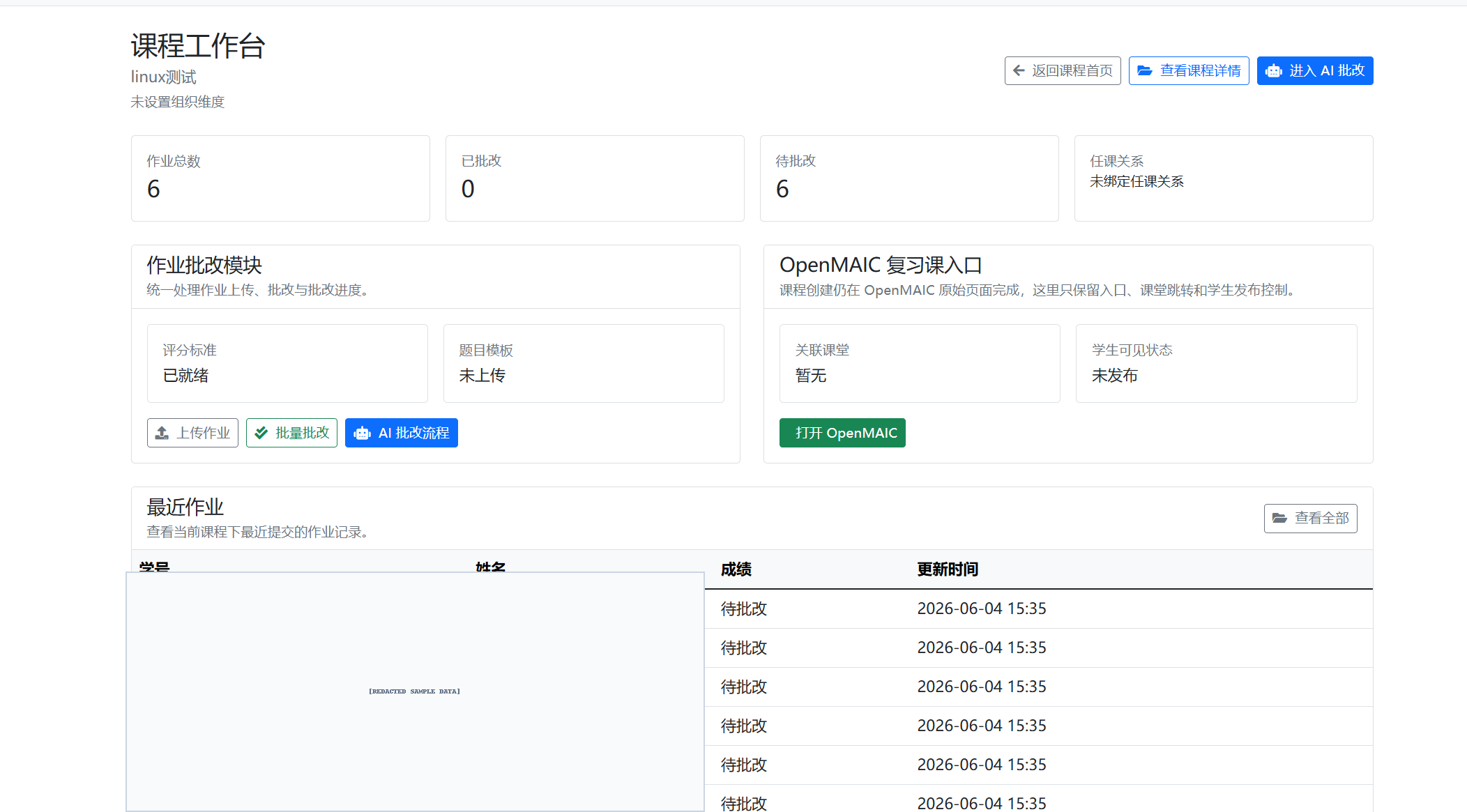Open the AI 批改流程 workflow
This screenshot has width=1467, height=812.
pyautogui.click(x=402, y=433)
